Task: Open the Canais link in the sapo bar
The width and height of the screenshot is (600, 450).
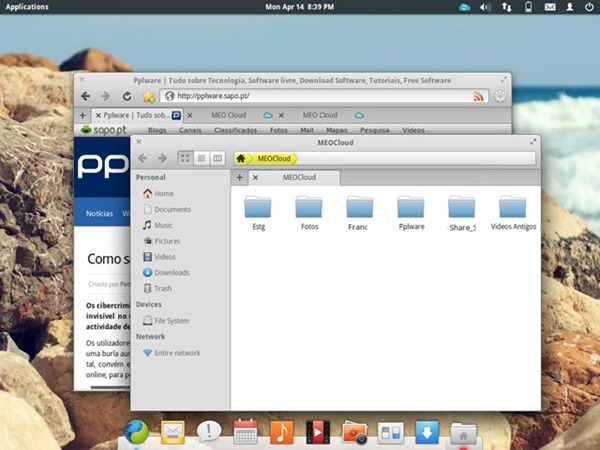Action: point(190,130)
